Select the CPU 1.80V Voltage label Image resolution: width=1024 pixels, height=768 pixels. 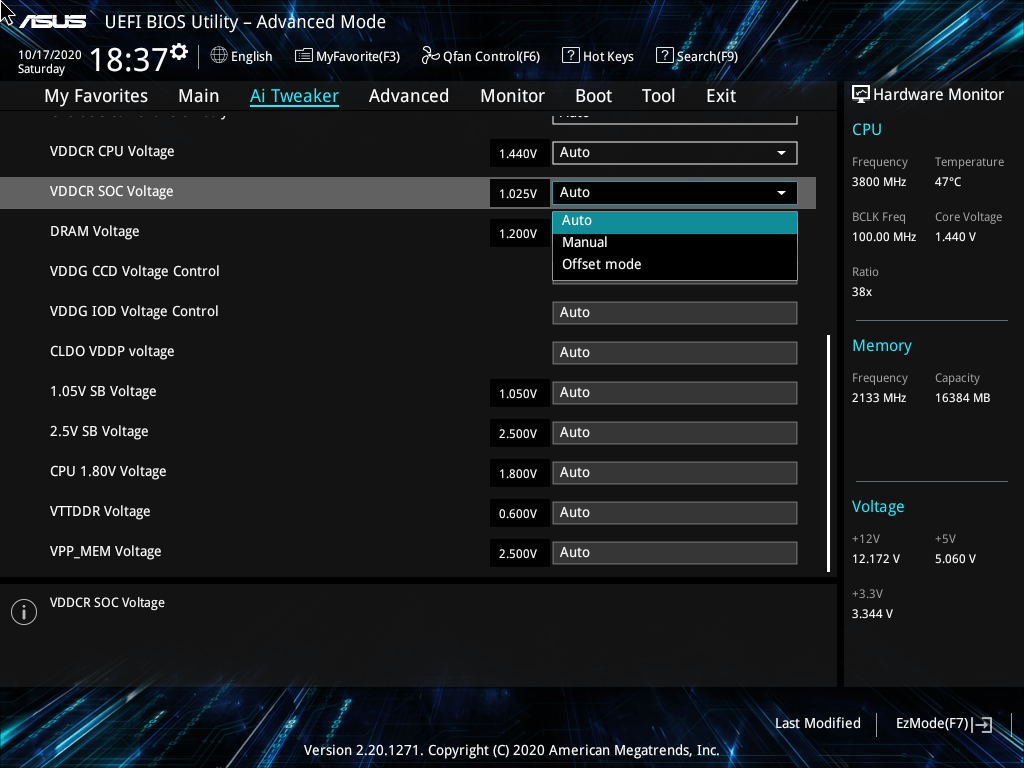pyautogui.click(x=108, y=472)
